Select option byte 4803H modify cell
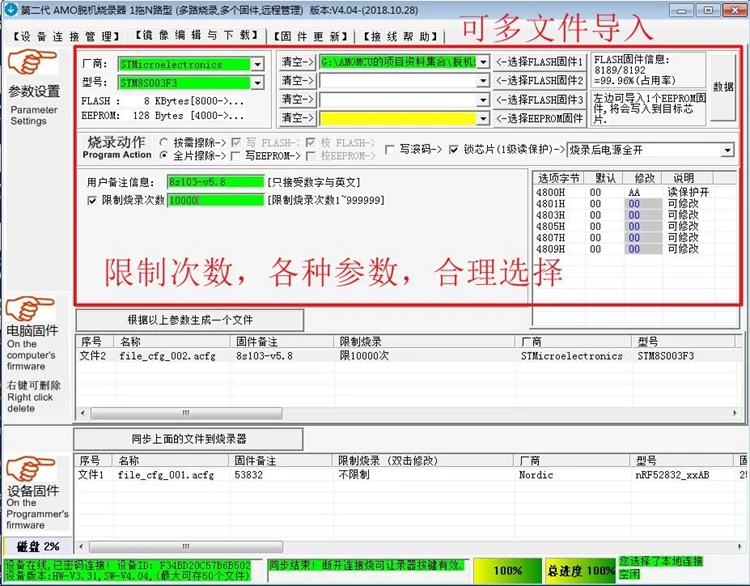 [643, 215]
